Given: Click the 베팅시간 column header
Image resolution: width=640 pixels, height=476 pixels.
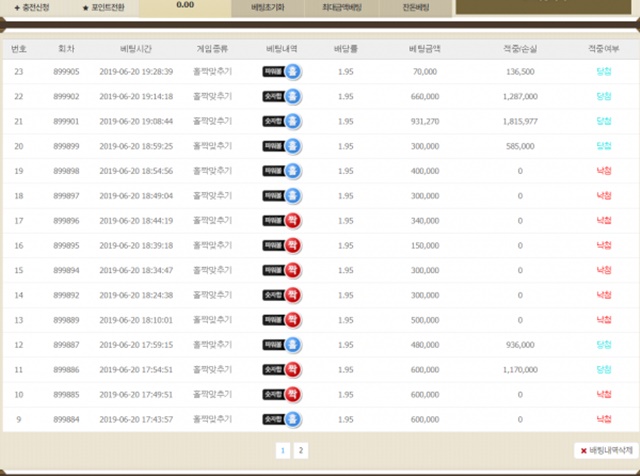Looking at the screenshot, I should [136, 49].
